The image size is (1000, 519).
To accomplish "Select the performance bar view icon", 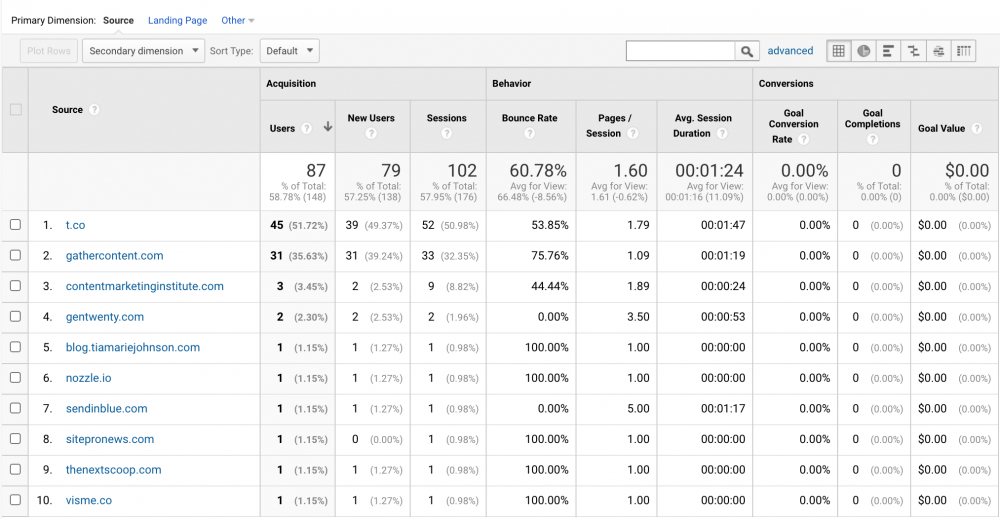I will pyautogui.click(x=888, y=51).
